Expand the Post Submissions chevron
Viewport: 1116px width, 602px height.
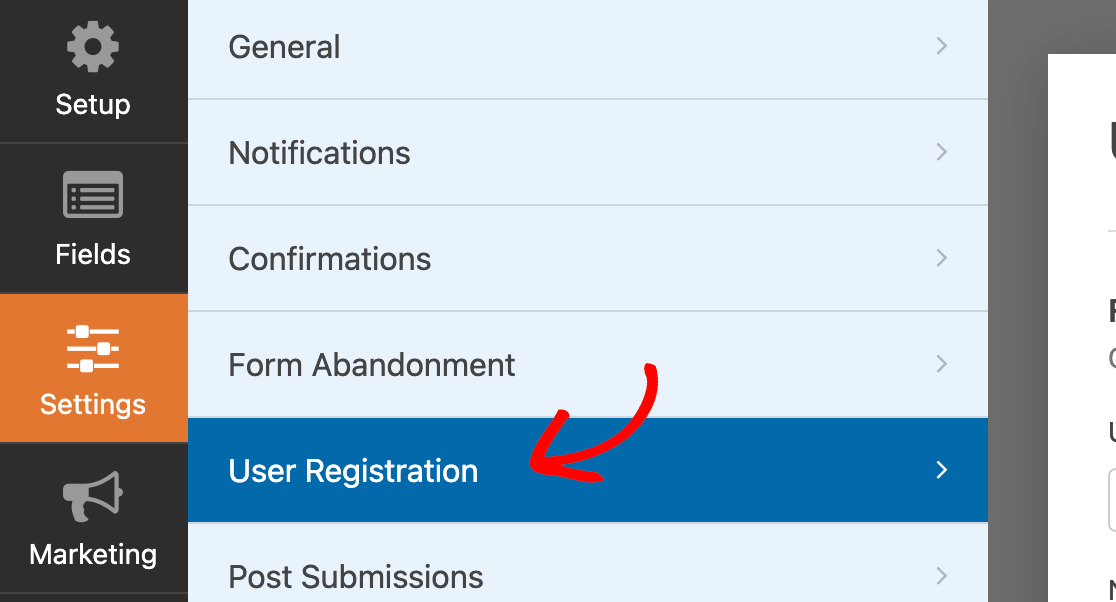941,576
